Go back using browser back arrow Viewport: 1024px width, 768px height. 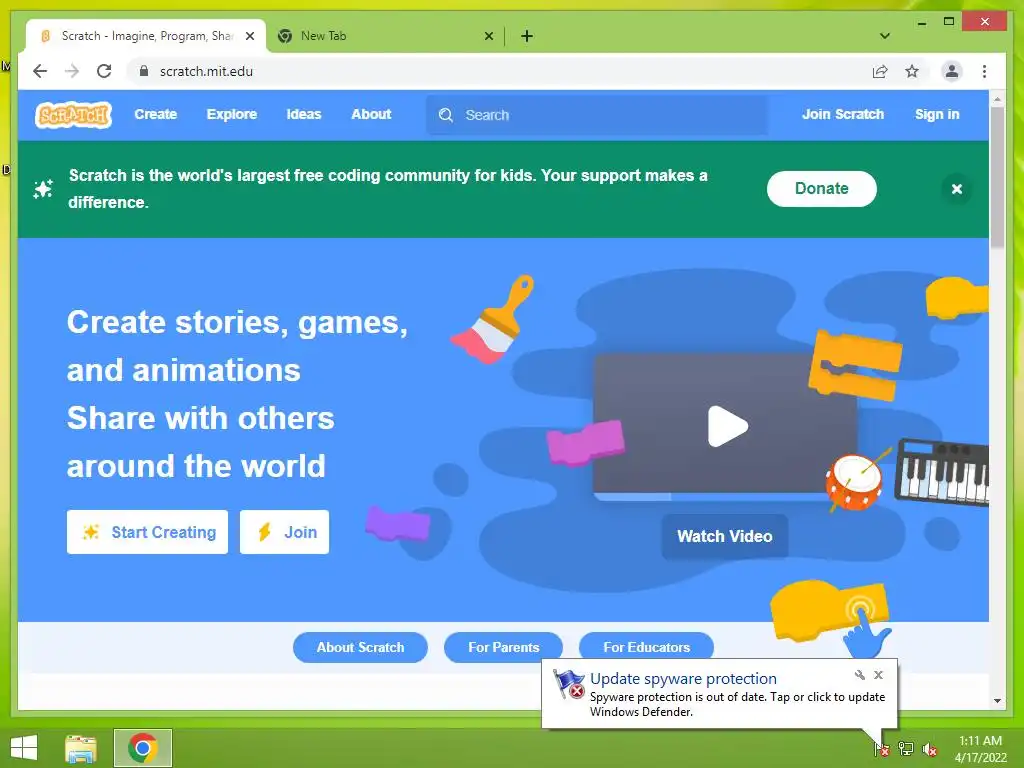(40, 71)
